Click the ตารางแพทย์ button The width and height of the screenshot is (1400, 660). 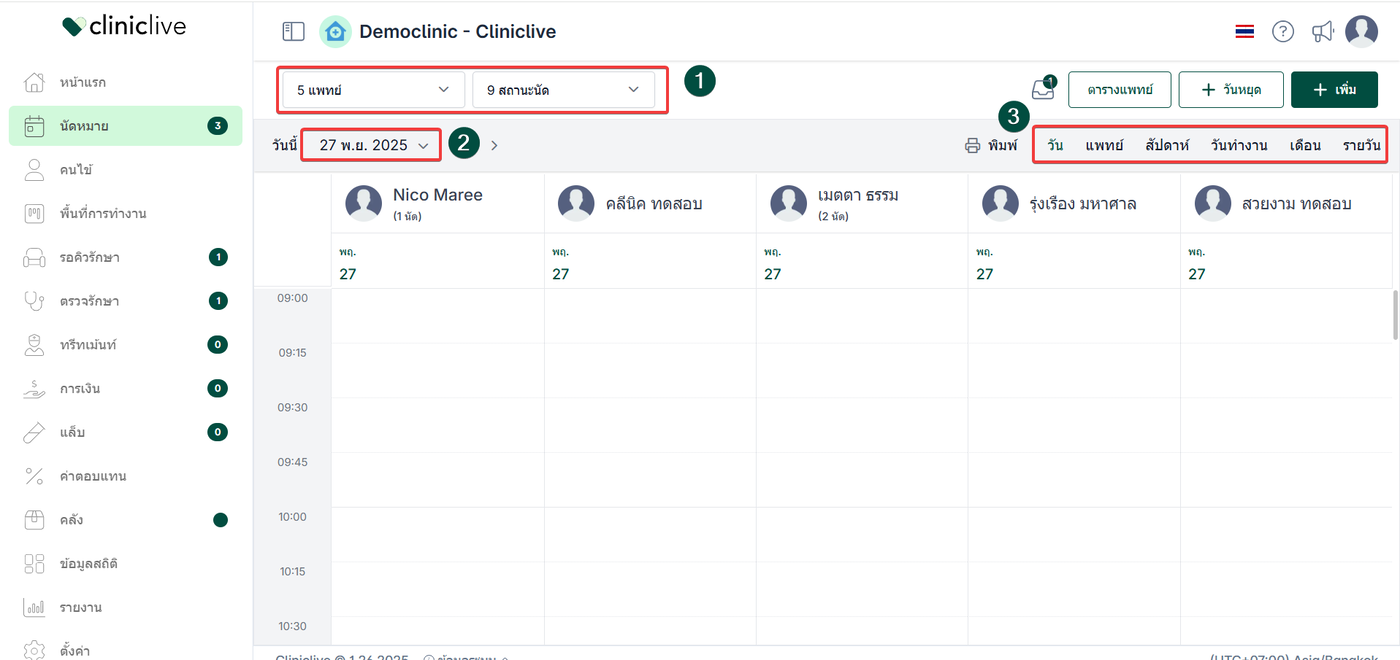tap(1119, 90)
